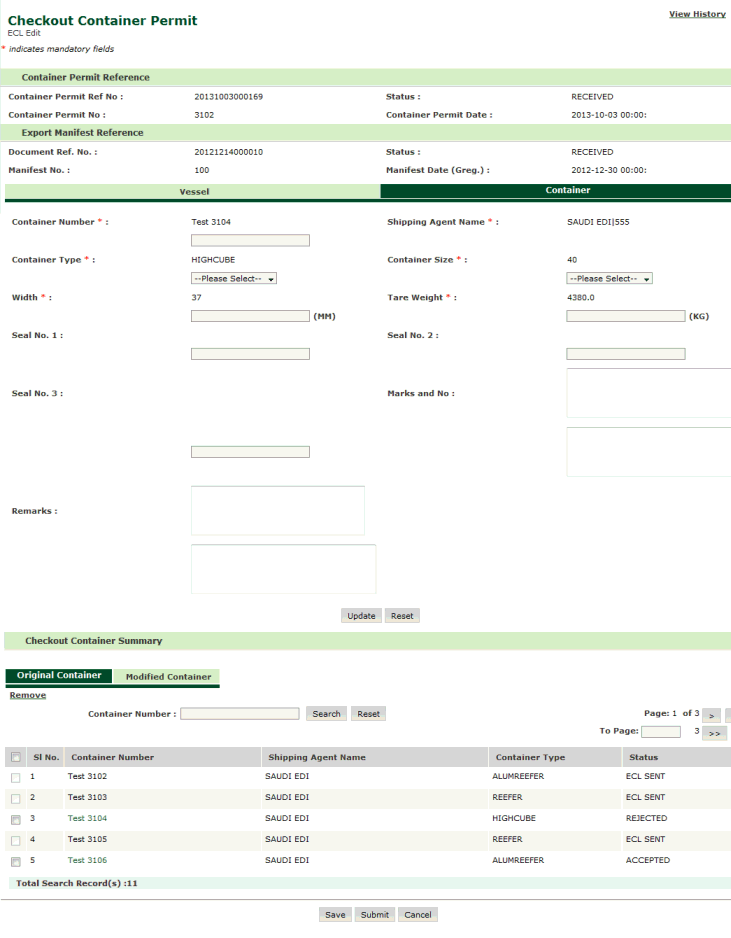The image size is (731, 938).
Task: Click the Remove link
Action: click(x=28, y=695)
